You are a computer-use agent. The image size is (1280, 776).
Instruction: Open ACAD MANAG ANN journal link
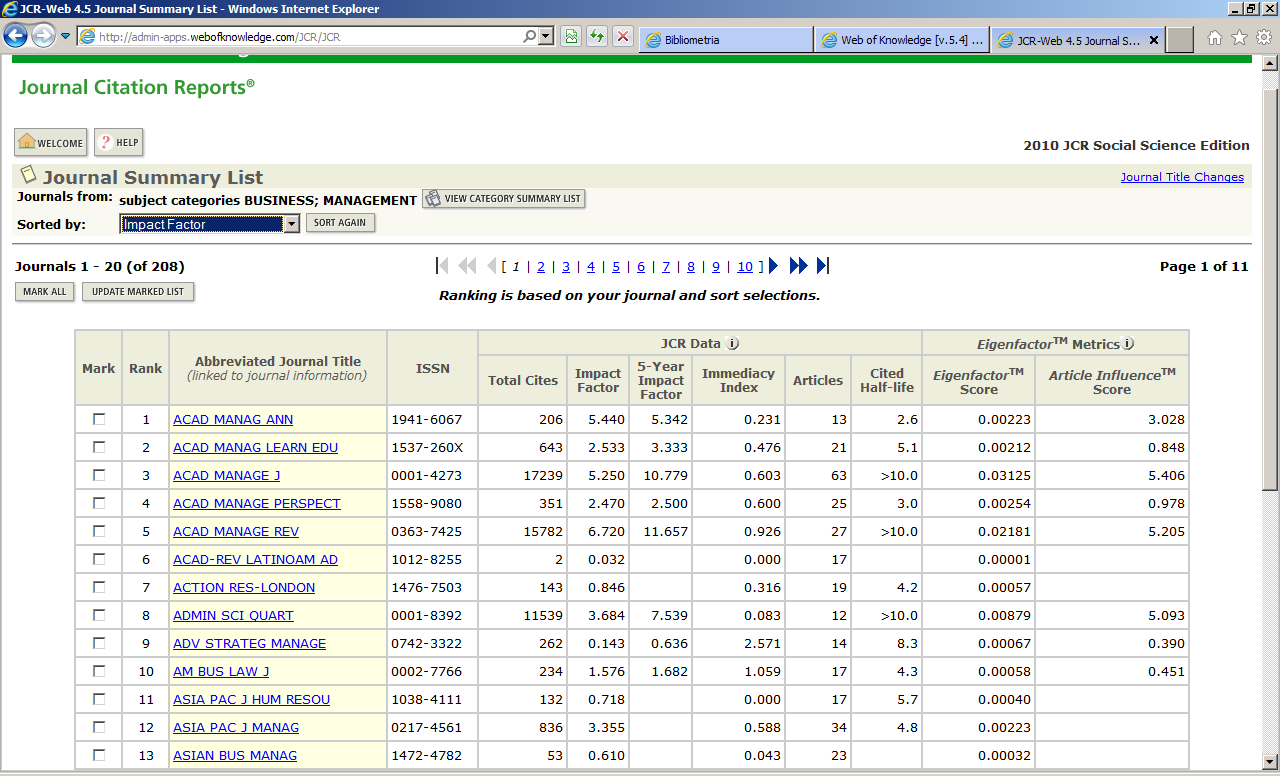coord(233,420)
